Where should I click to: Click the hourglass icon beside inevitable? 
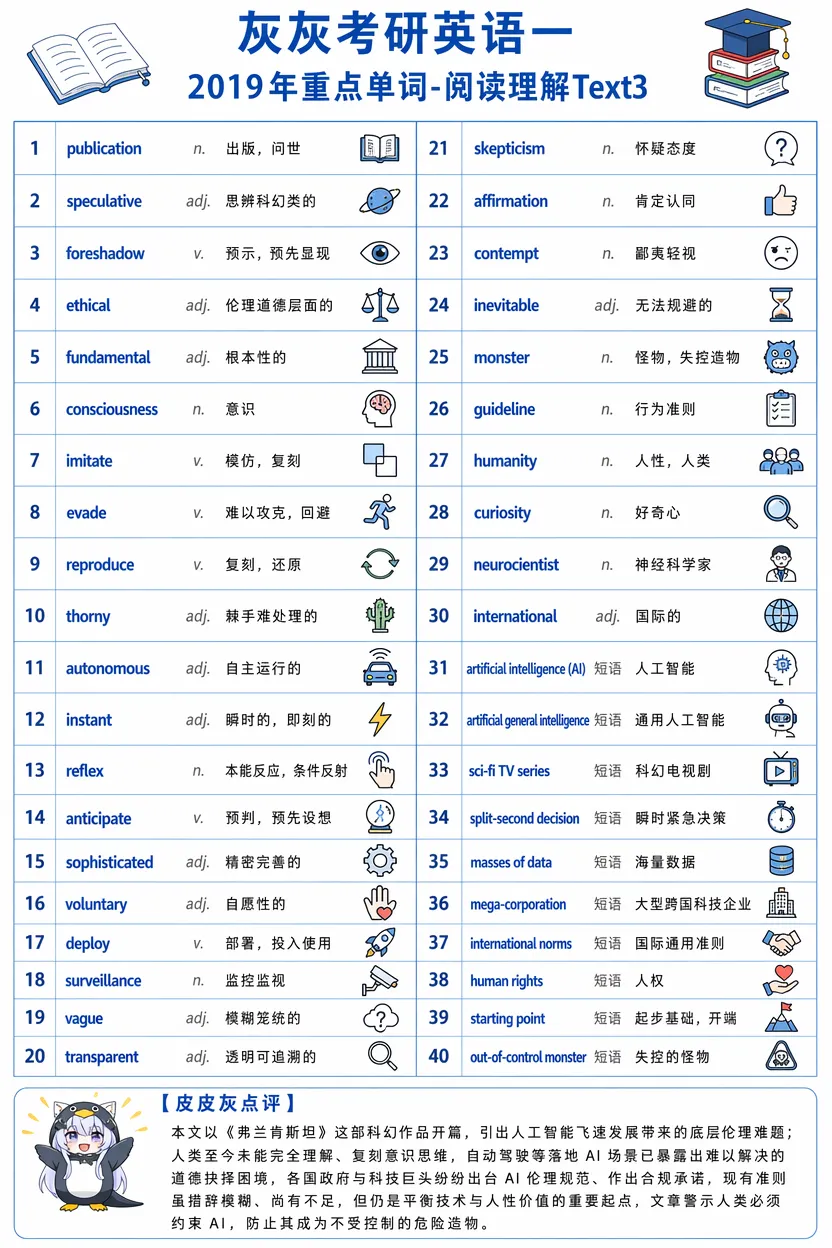pos(781,305)
